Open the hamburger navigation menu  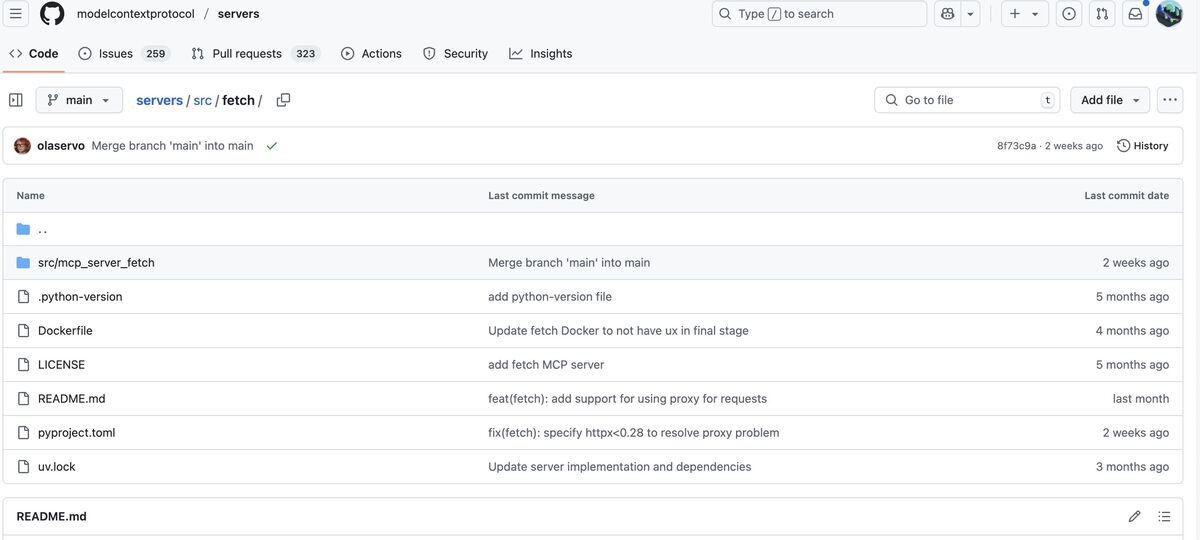16,14
